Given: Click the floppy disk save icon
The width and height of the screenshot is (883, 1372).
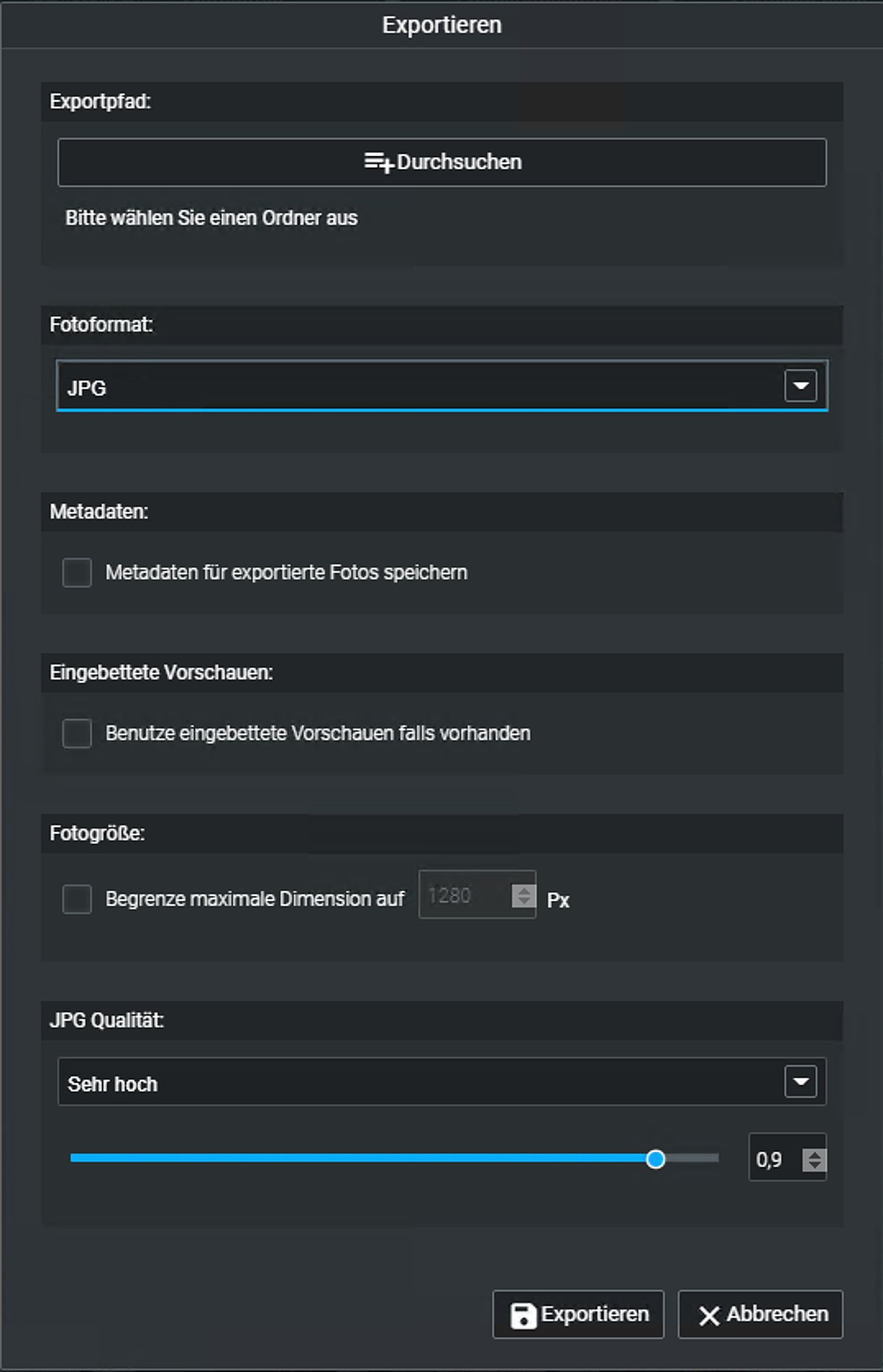Looking at the screenshot, I should click(x=523, y=1315).
